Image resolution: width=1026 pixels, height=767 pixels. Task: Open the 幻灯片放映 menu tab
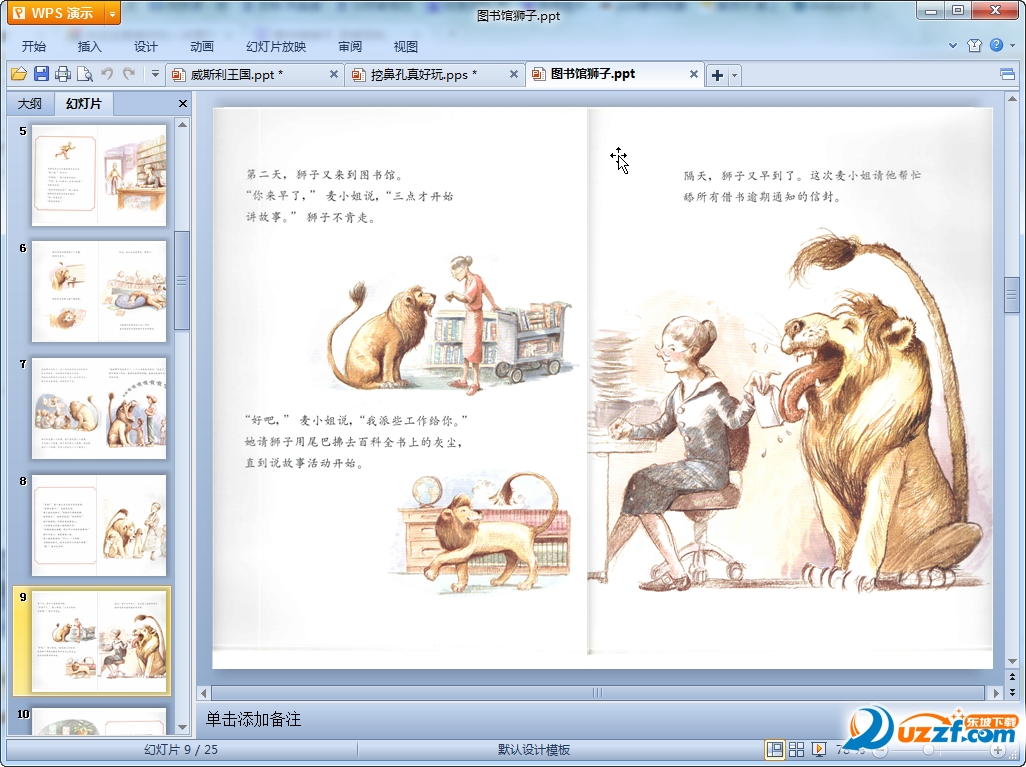click(x=275, y=46)
